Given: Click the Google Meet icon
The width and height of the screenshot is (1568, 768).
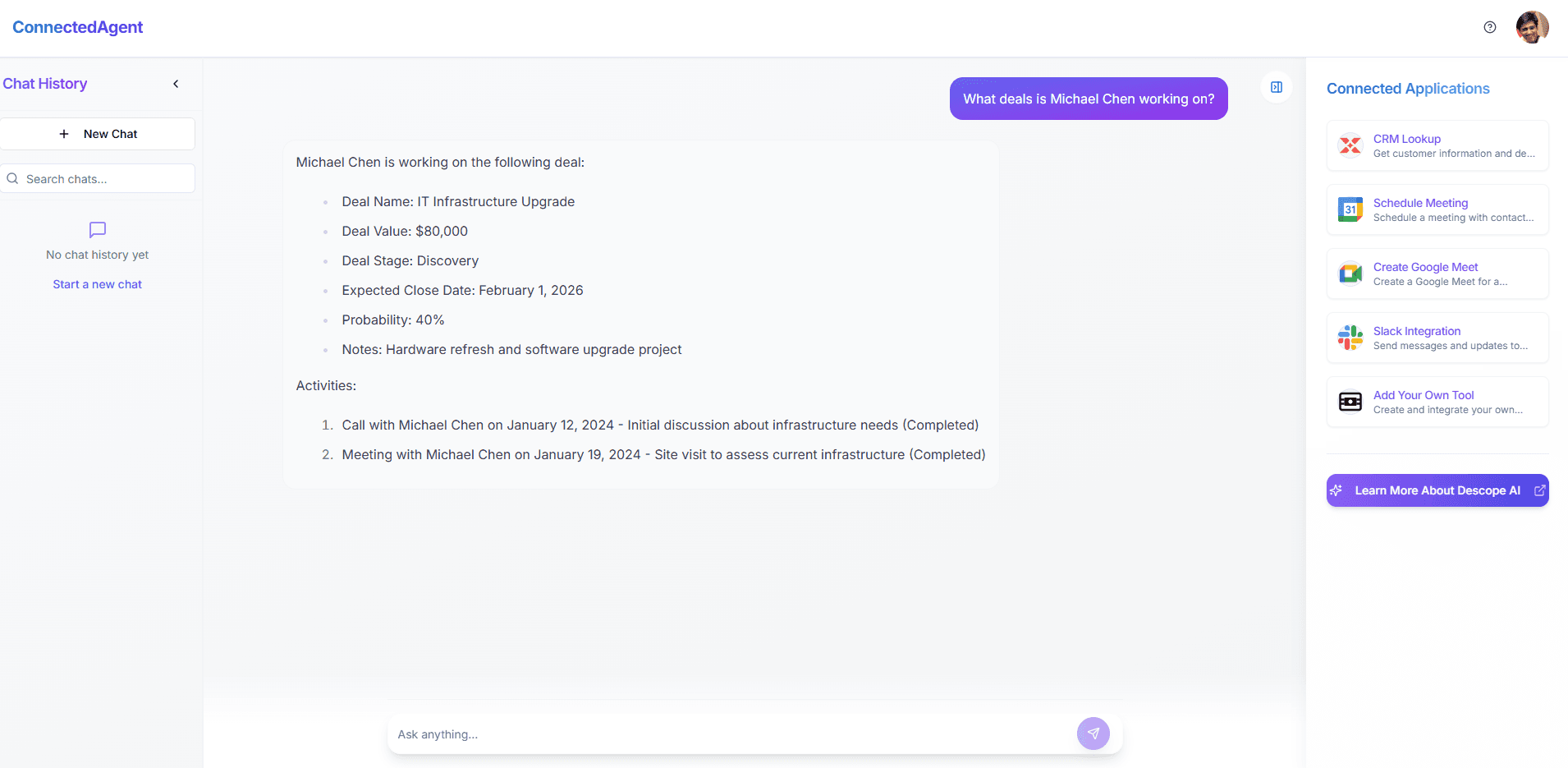Looking at the screenshot, I should pyautogui.click(x=1350, y=274).
